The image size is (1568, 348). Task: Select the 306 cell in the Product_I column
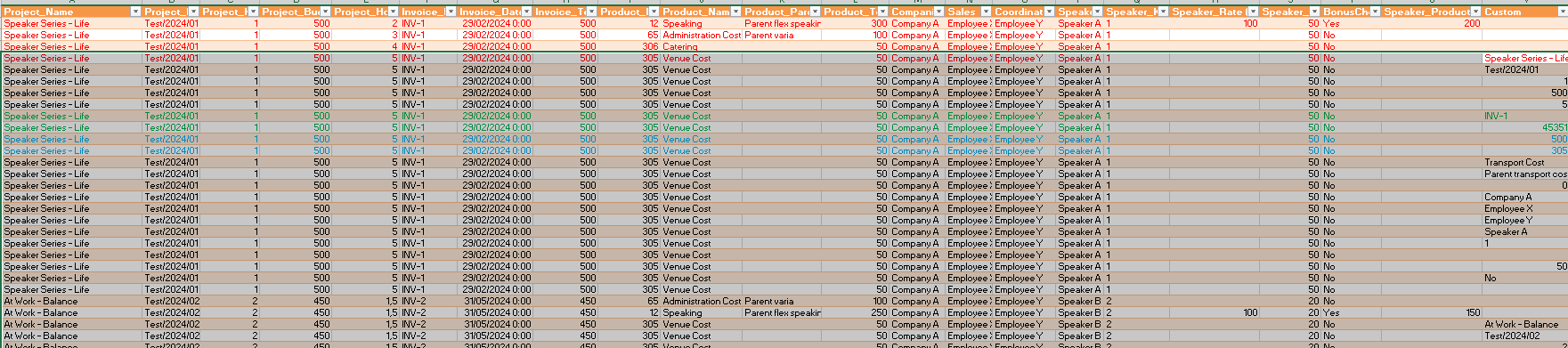tap(650, 46)
